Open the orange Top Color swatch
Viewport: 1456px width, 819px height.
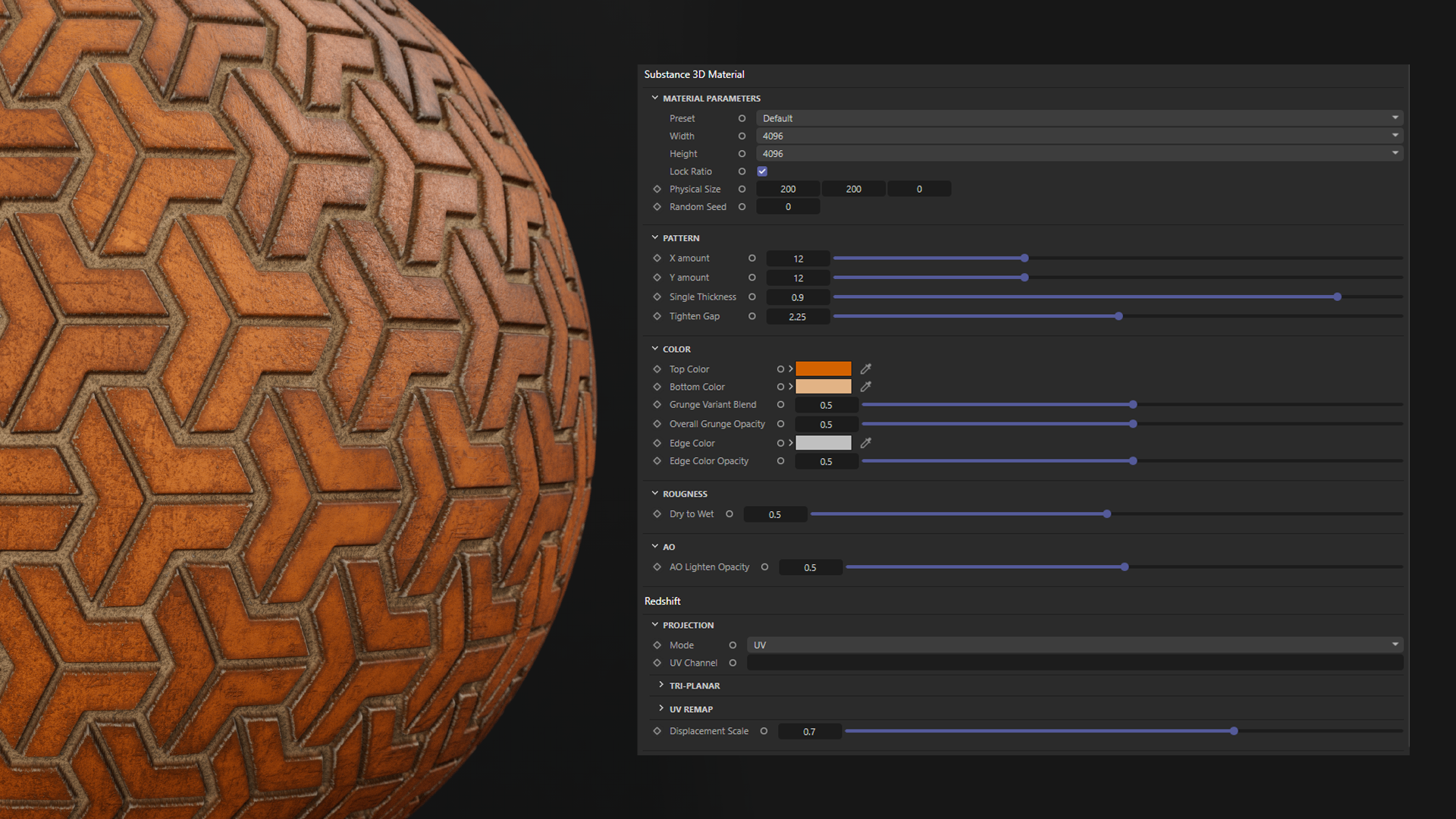point(824,369)
